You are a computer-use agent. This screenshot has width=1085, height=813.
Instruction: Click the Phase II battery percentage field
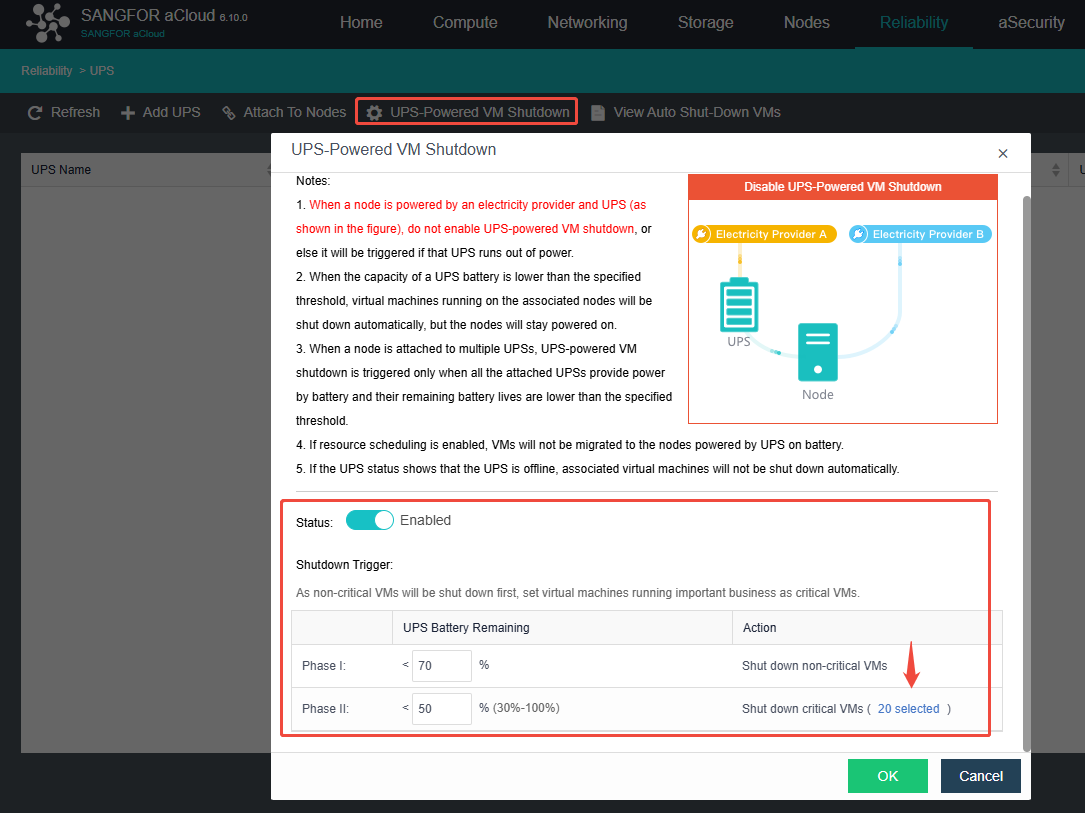pyautogui.click(x=441, y=709)
